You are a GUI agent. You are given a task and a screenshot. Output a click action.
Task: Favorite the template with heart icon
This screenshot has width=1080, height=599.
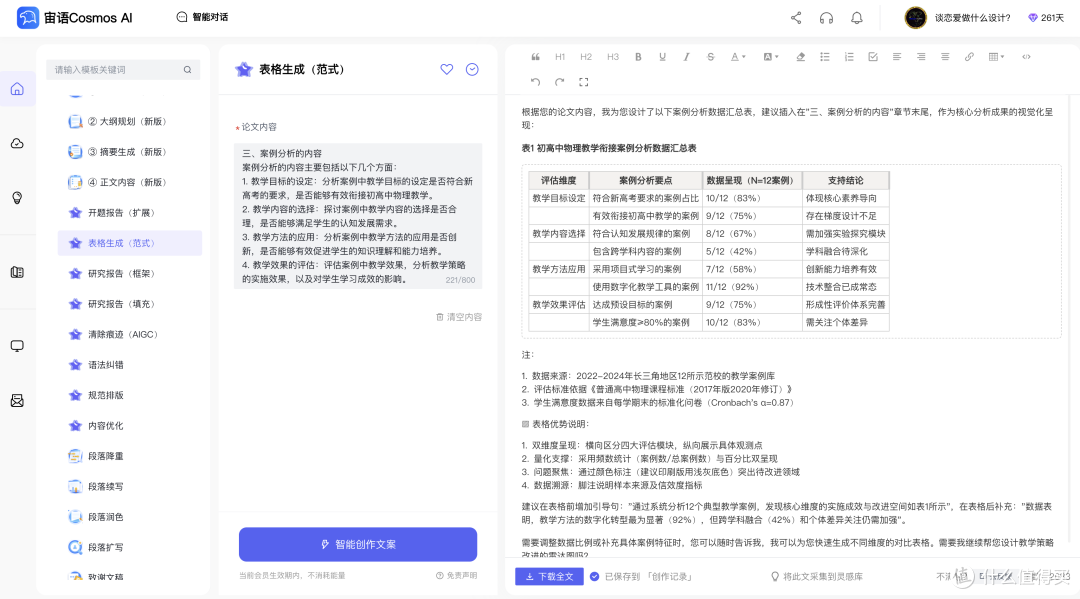tap(447, 69)
